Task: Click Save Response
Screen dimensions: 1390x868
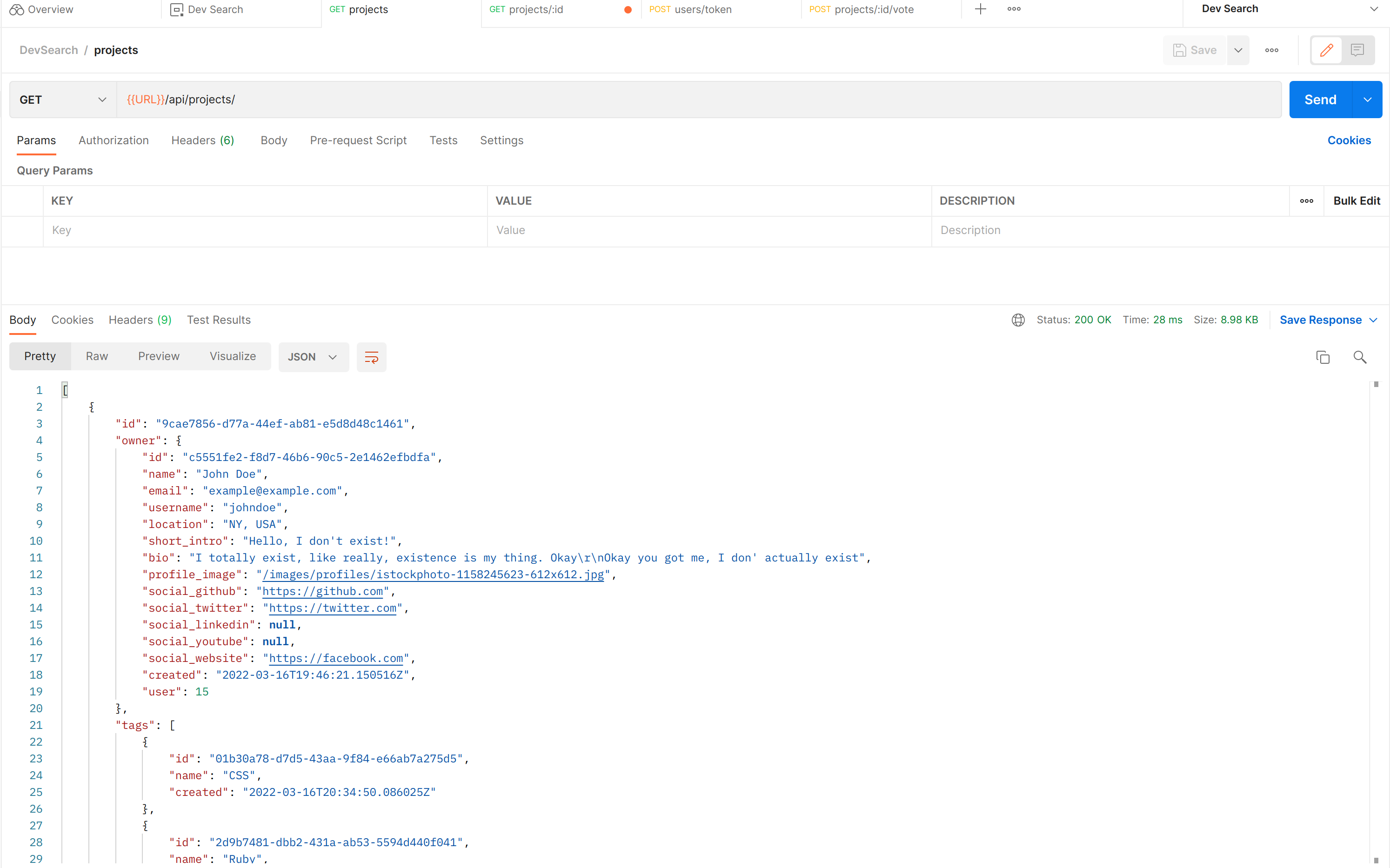Action: pyautogui.click(x=1321, y=320)
